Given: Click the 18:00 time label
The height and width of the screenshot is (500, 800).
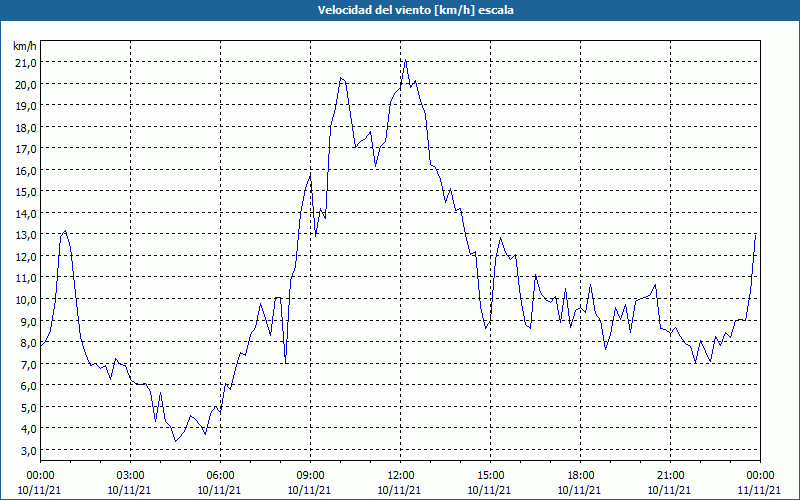Looking at the screenshot, I should [x=581, y=476].
